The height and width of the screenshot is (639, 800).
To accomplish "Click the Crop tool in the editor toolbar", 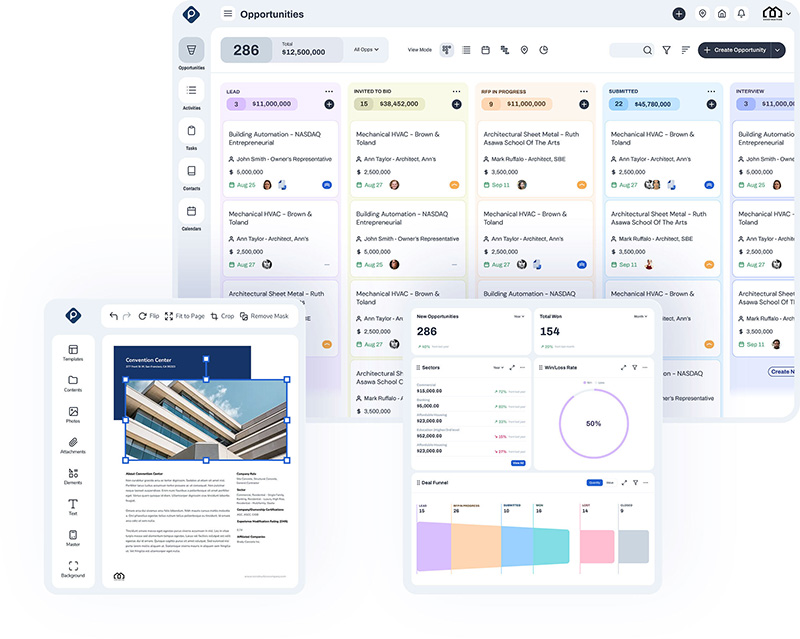I will [x=222, y=316].
